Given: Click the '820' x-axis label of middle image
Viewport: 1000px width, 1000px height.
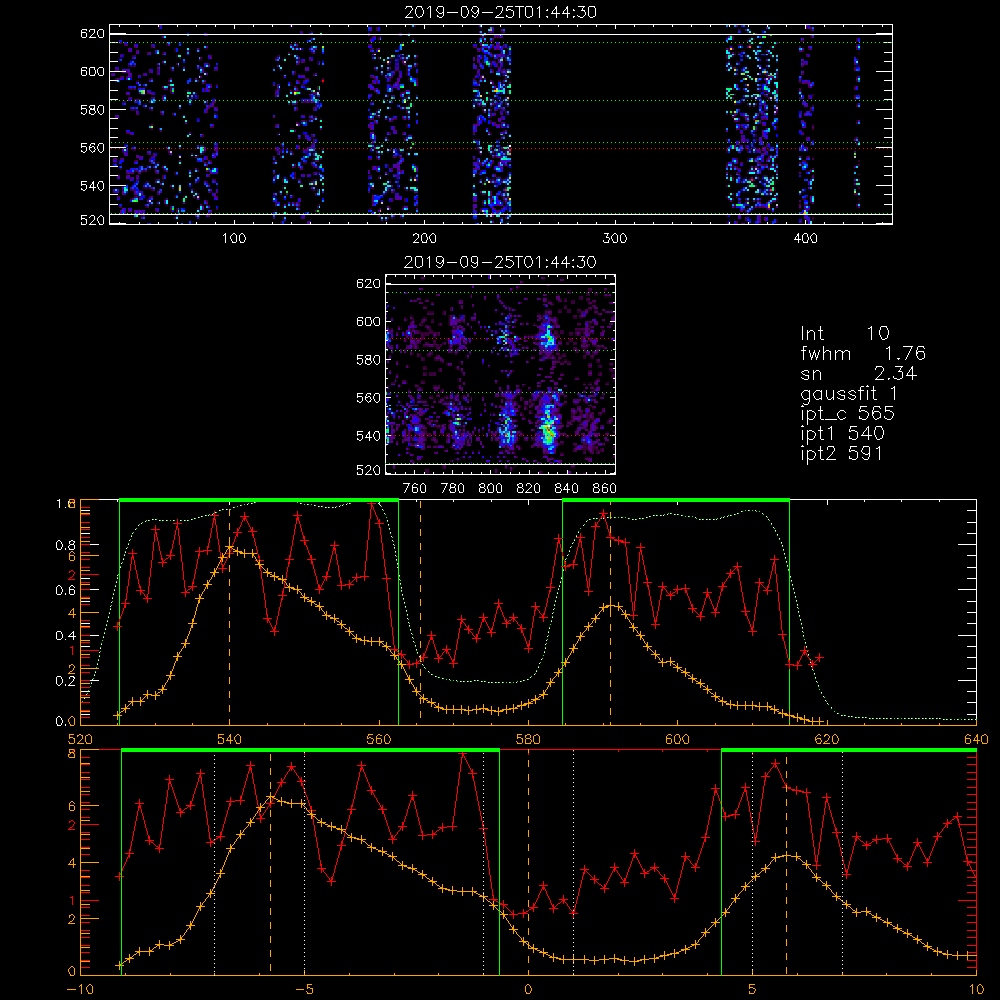Looking at the screenshot, I should [529, 489].
